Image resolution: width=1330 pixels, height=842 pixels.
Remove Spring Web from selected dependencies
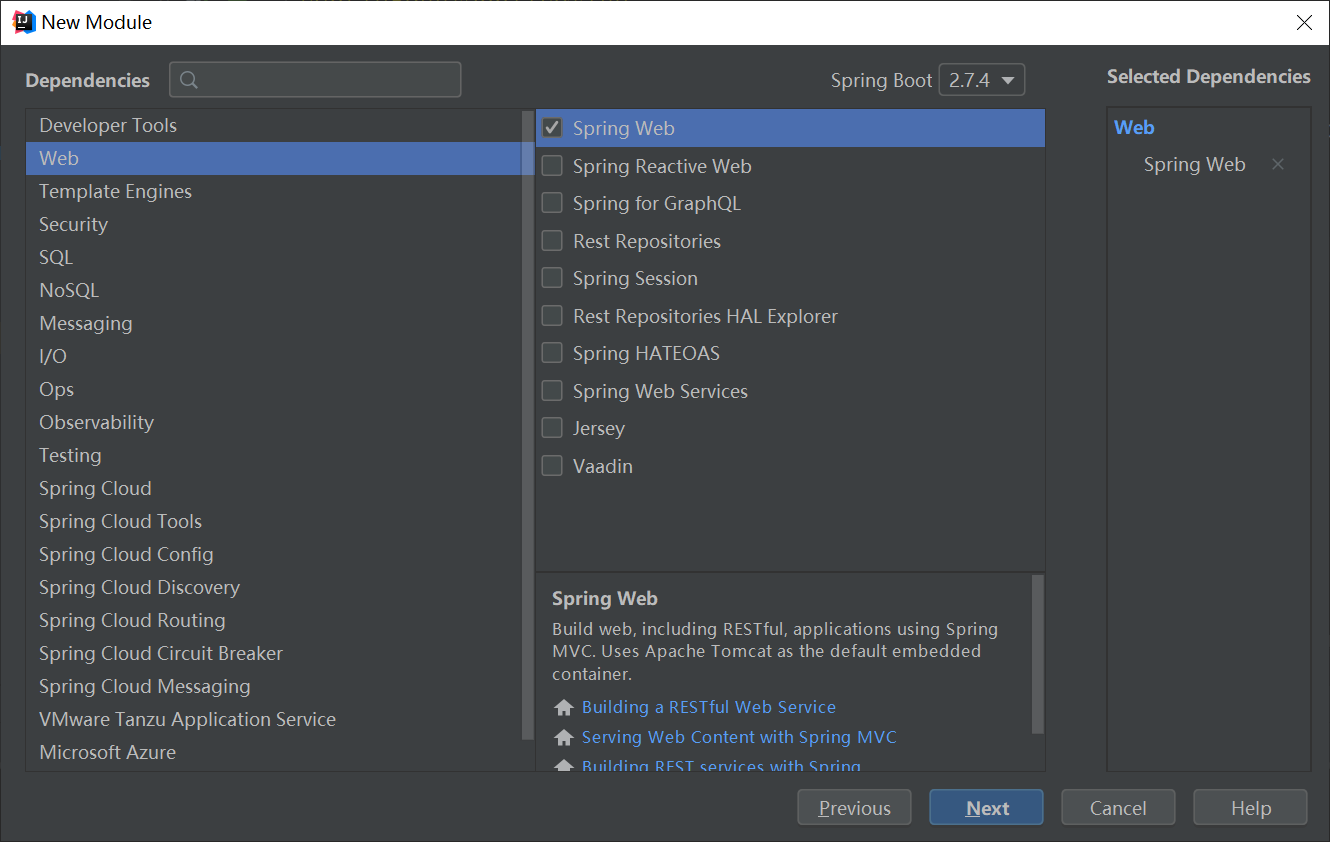(x=1277, y=164)
